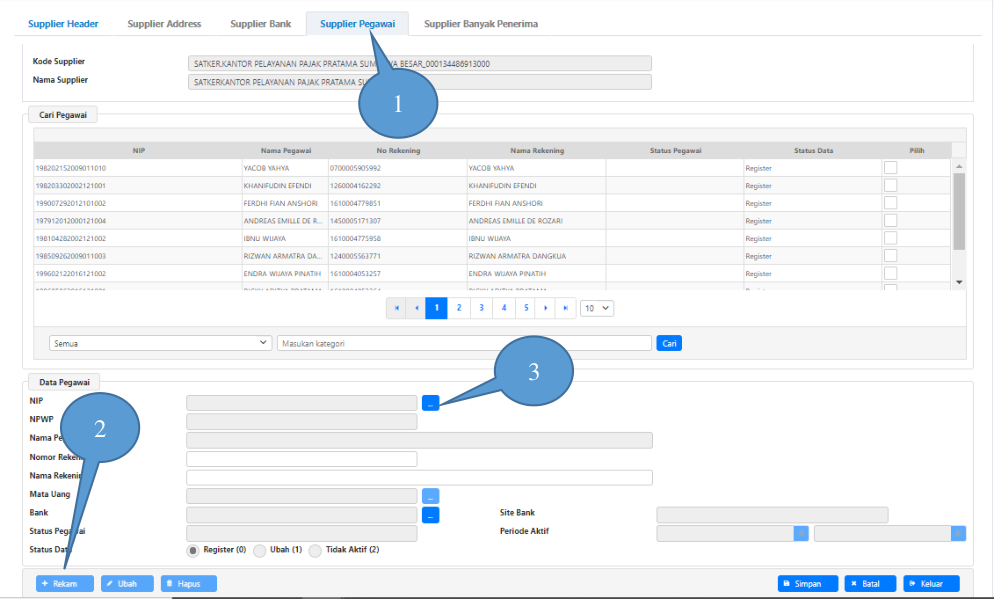This screenshot has height=599, width=994.
Task: Choose the Ubah (1) status radio button
Action: (260, 550)
